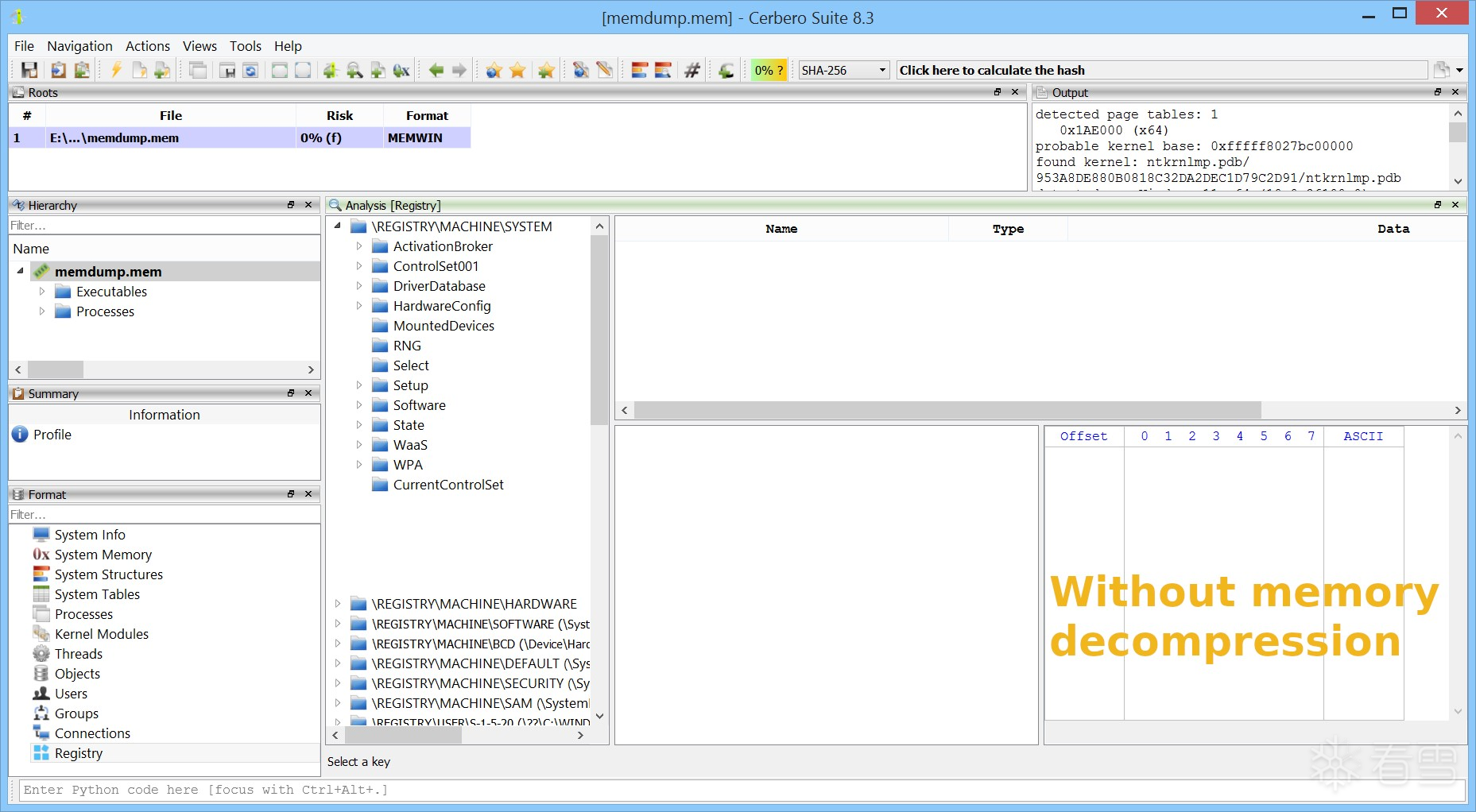Expand the Executables node in Hierarchy
Viewport: 1476px width, 812px height.
coord(42,292)
